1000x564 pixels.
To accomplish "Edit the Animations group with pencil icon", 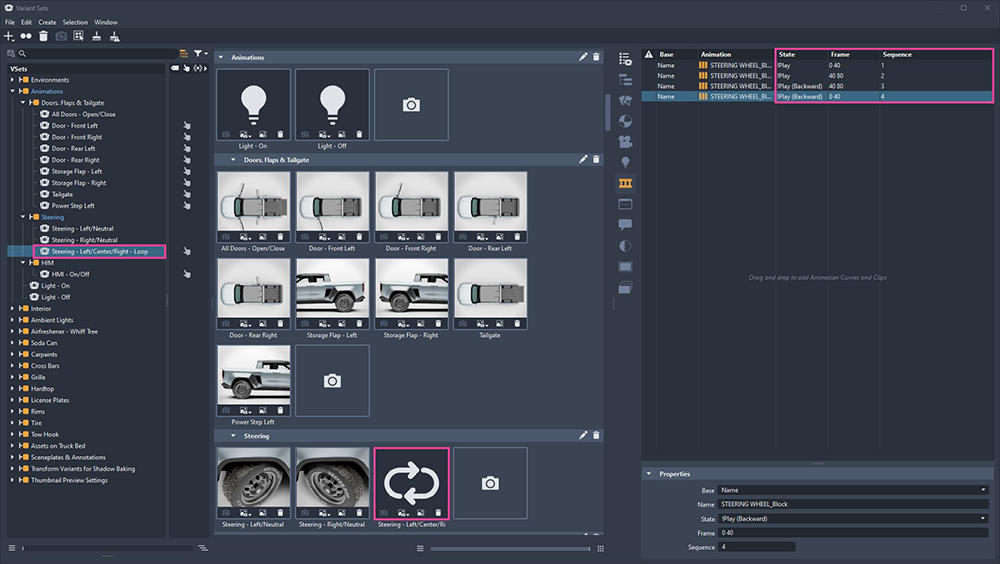I will [583, 57].
